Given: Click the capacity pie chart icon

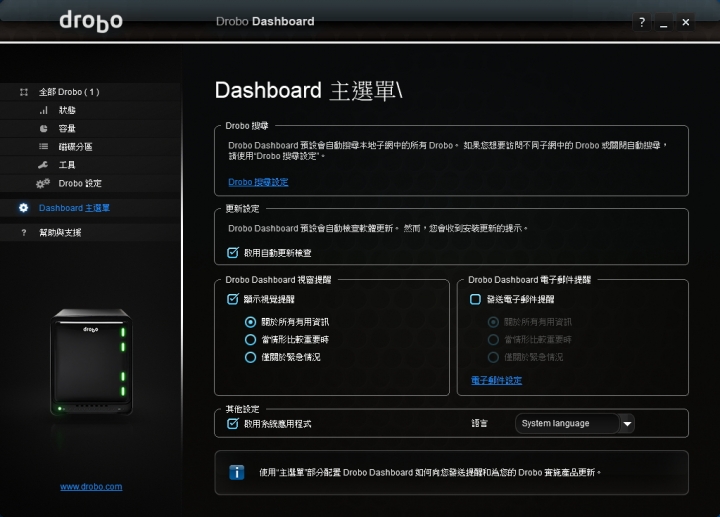Looking at the screenshot, I should point(44,129).
